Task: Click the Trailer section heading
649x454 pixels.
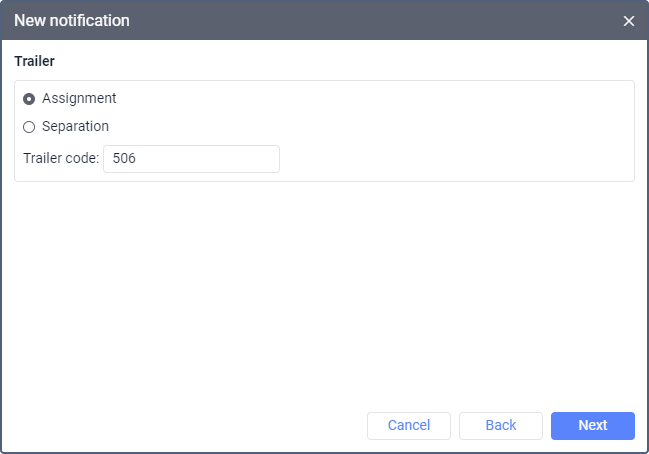Action: click(34, 62)
